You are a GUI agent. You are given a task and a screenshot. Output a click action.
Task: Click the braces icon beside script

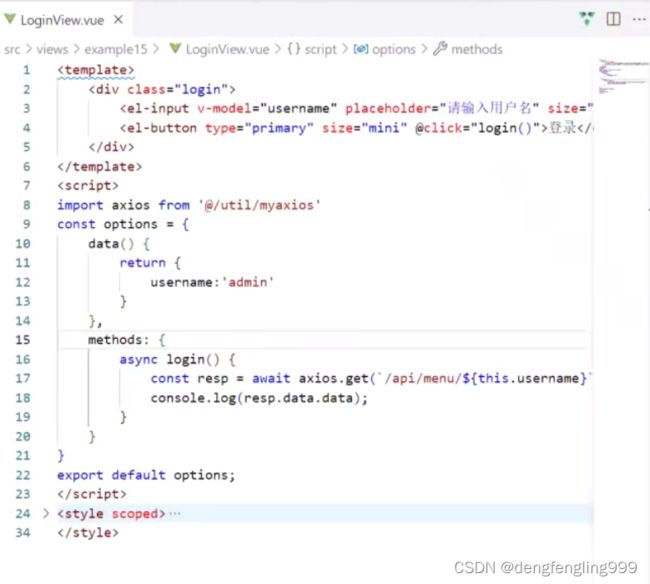pyautogui.click(x=293, y=49)
